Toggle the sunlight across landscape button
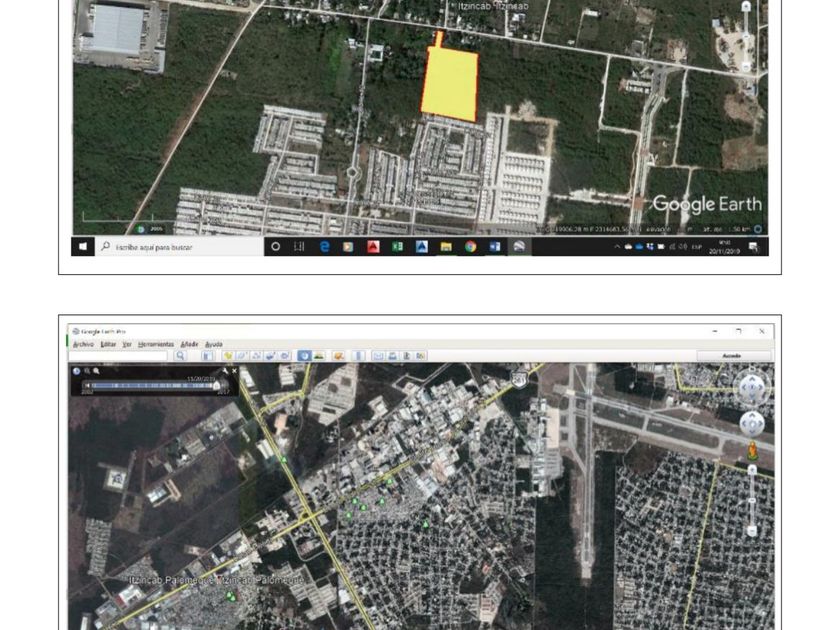This screenshot has width=840, height=630. (319, 355)
